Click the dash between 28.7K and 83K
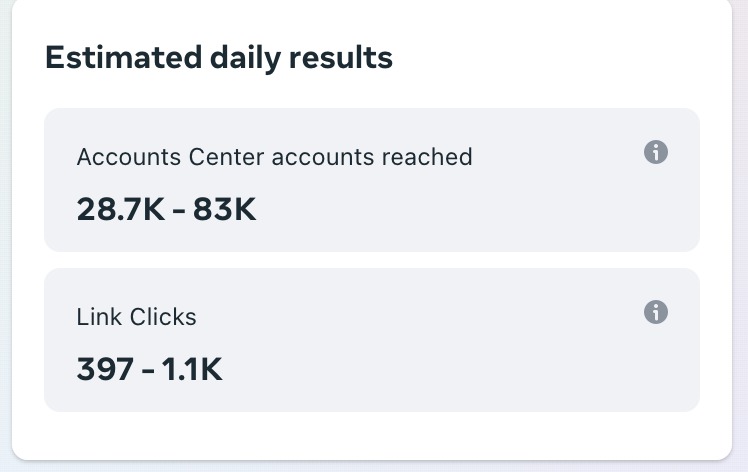Viewport: 748px width, 472px height. click(x=179, y=211)
